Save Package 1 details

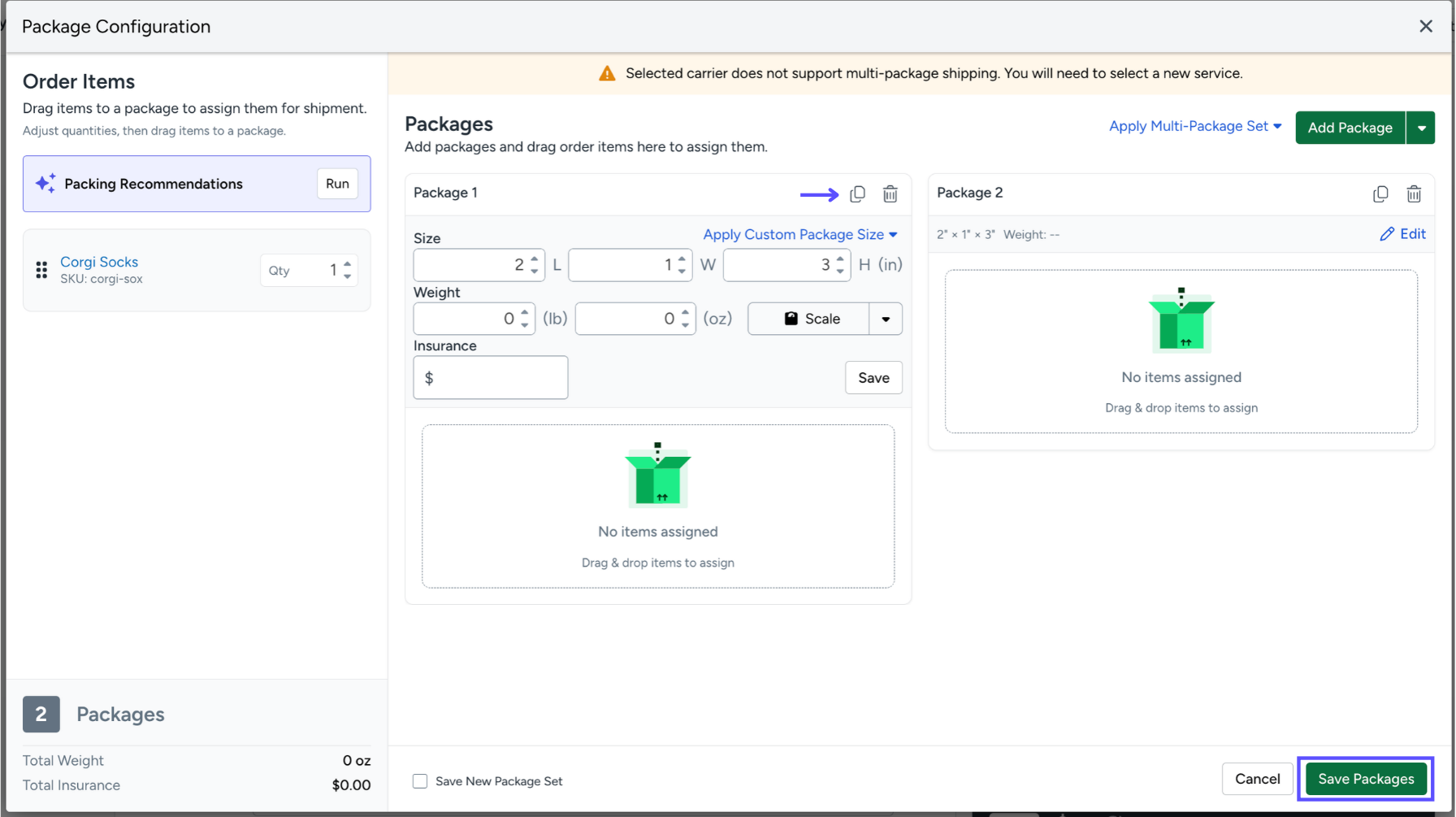click(873, 378)
